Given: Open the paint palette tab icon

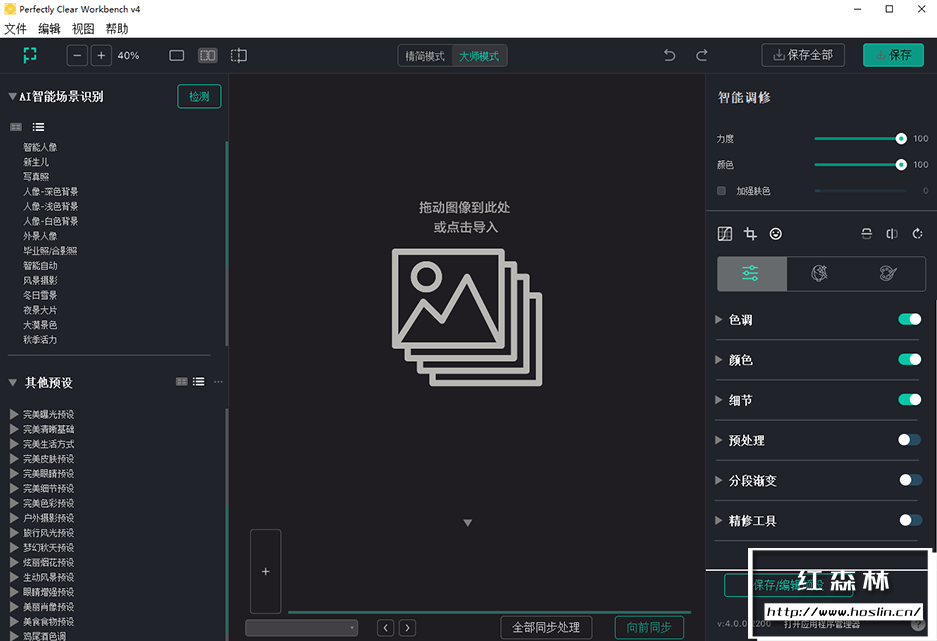Looking at the screenshot, I should (x=889, y=274).
